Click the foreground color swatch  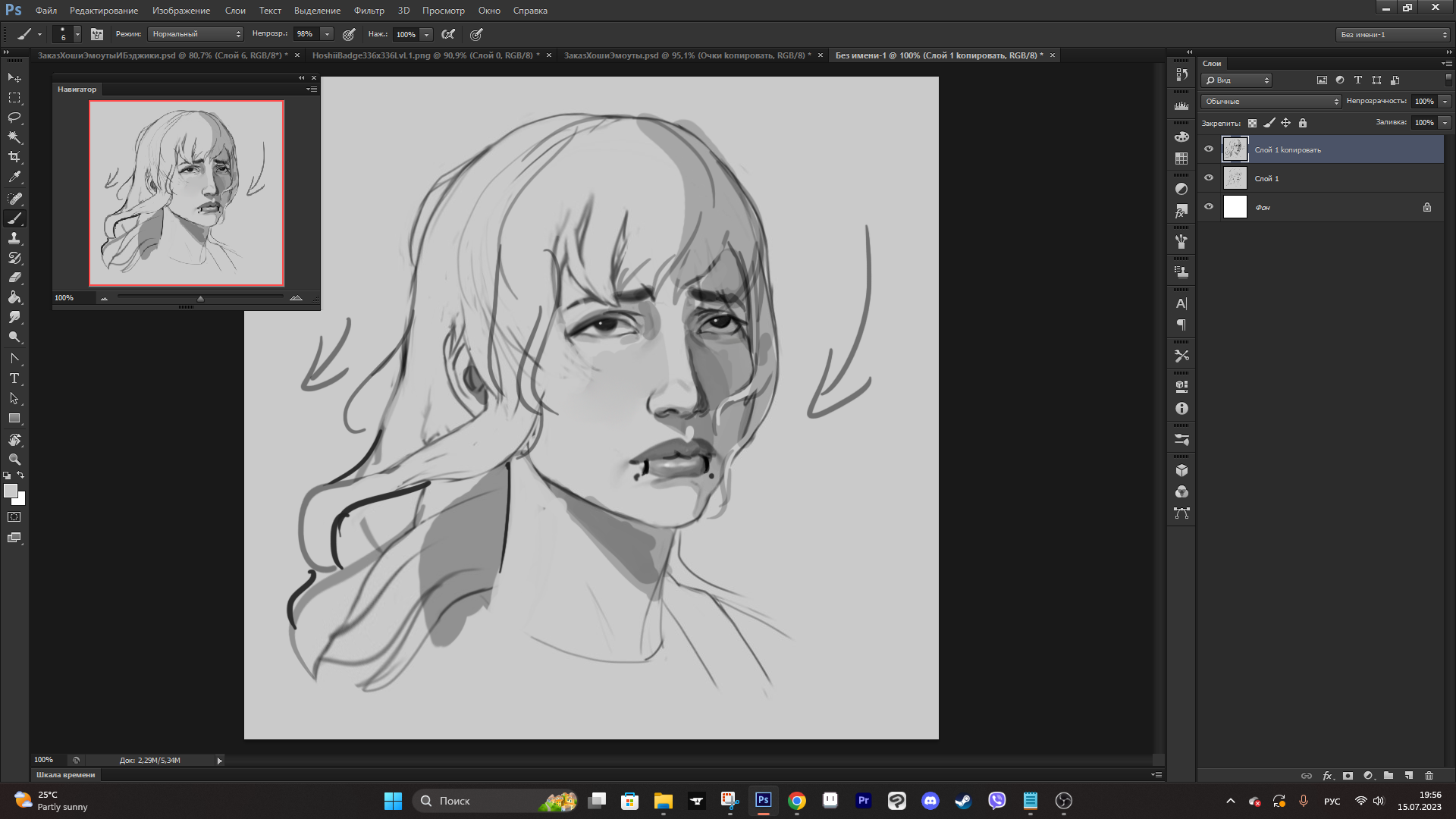click(x=10, y=491)
